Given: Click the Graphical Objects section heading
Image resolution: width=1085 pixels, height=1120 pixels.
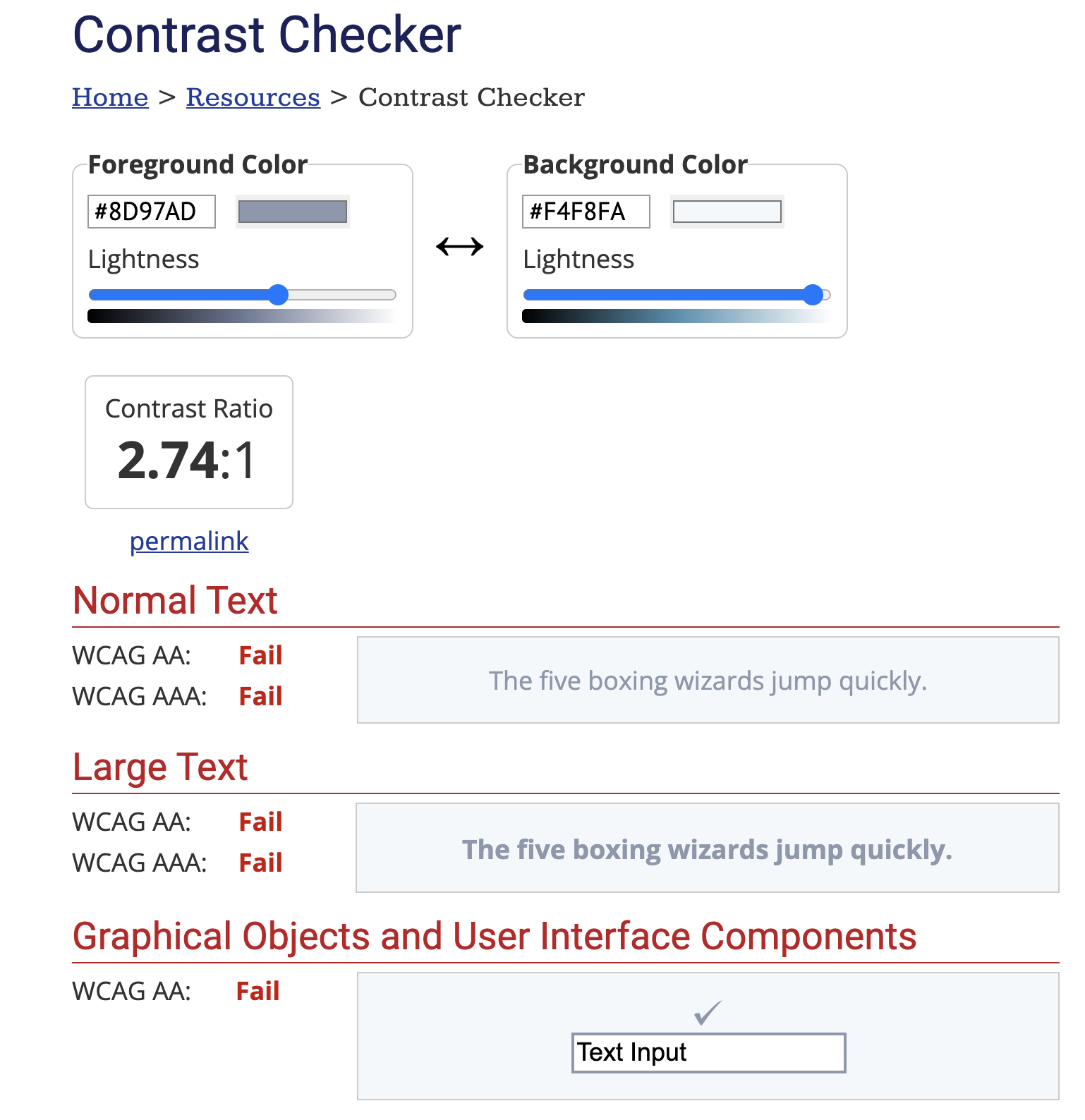Looking at the screenshot, I should pyautogui.click(x=494, y=937).
